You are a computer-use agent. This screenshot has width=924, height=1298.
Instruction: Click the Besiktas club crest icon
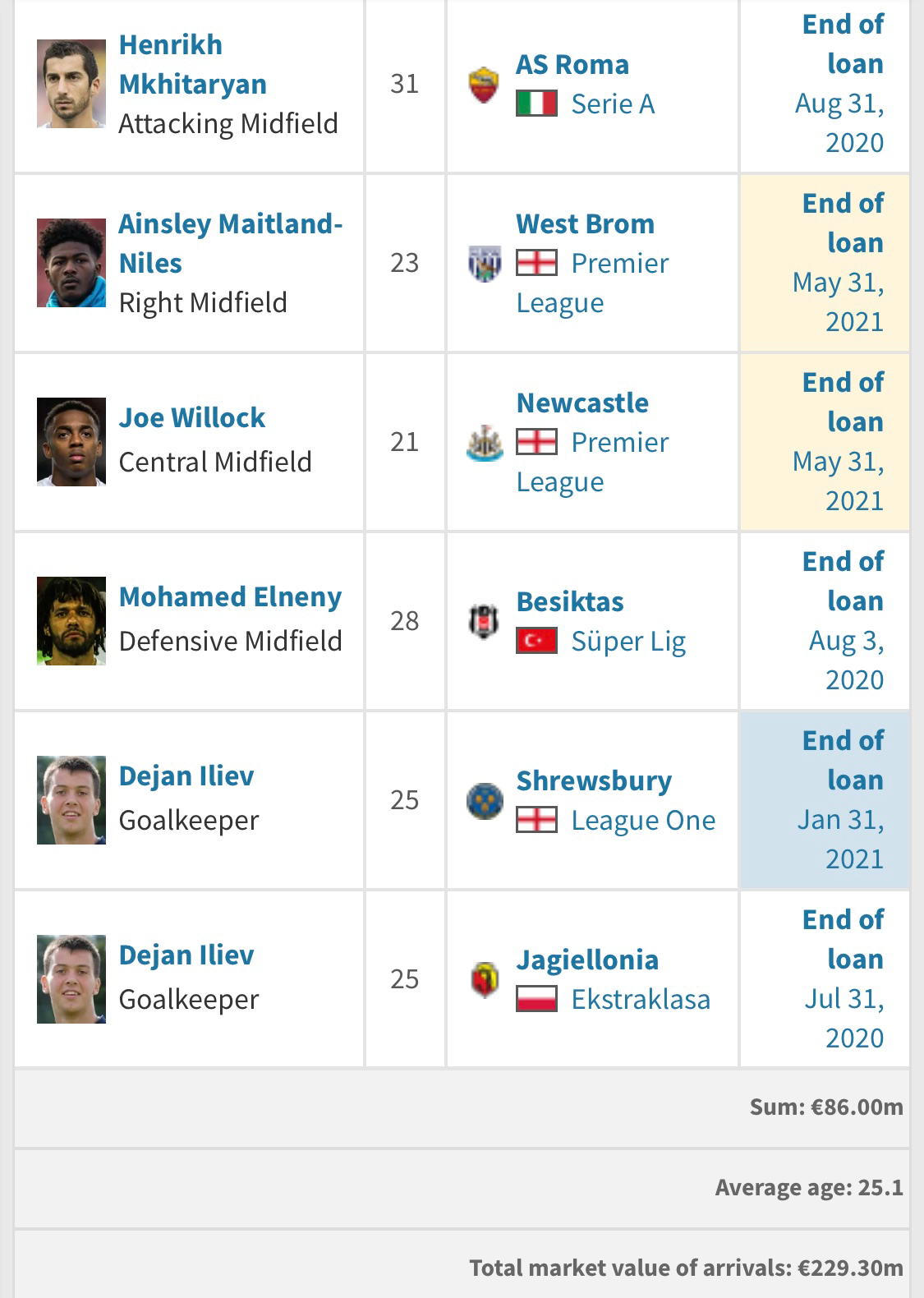click(484, 622)
